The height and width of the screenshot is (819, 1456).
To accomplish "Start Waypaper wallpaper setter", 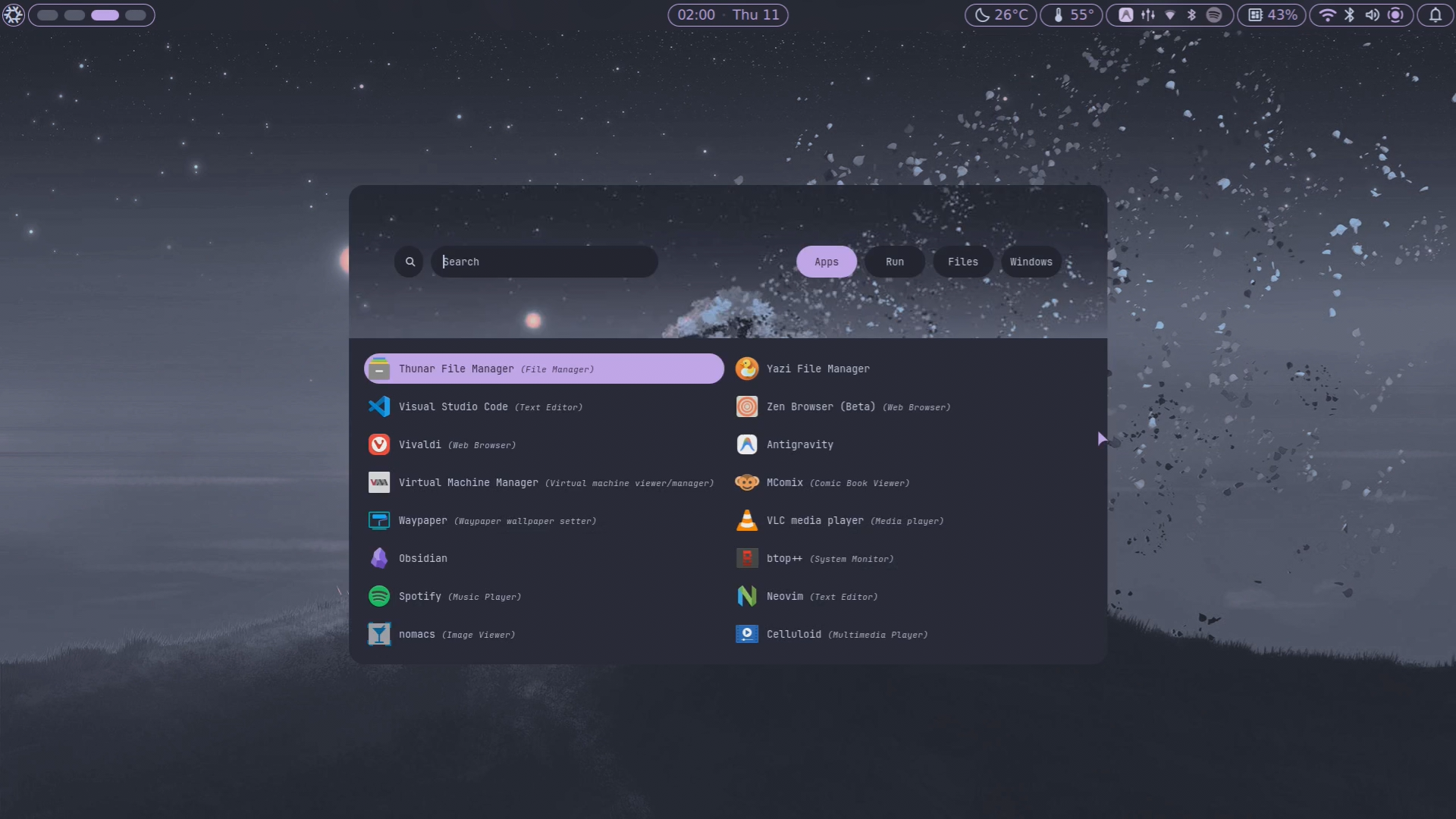I will (x=544, y=520).
